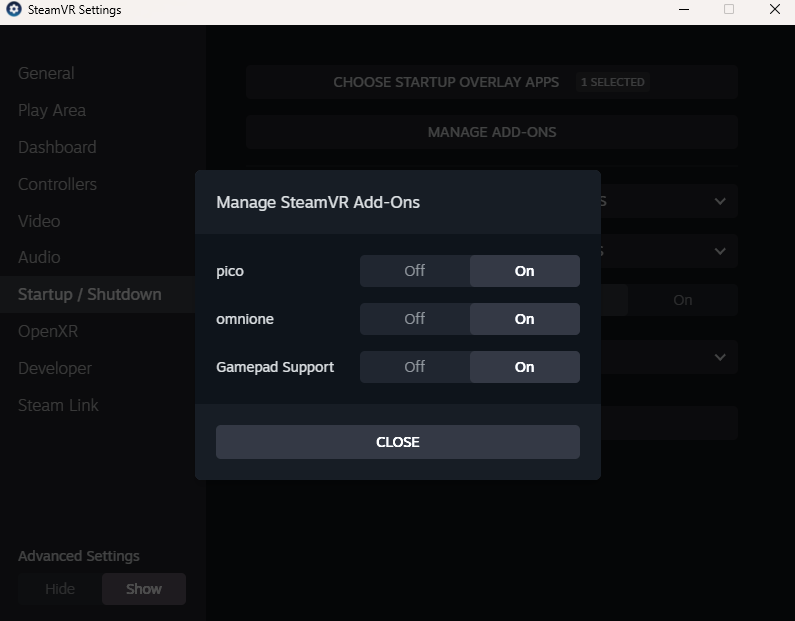Image resolution: width=795 pixels, height=621 pixels.
Task: Turn off the pico add-on
Action: (415, 271)
